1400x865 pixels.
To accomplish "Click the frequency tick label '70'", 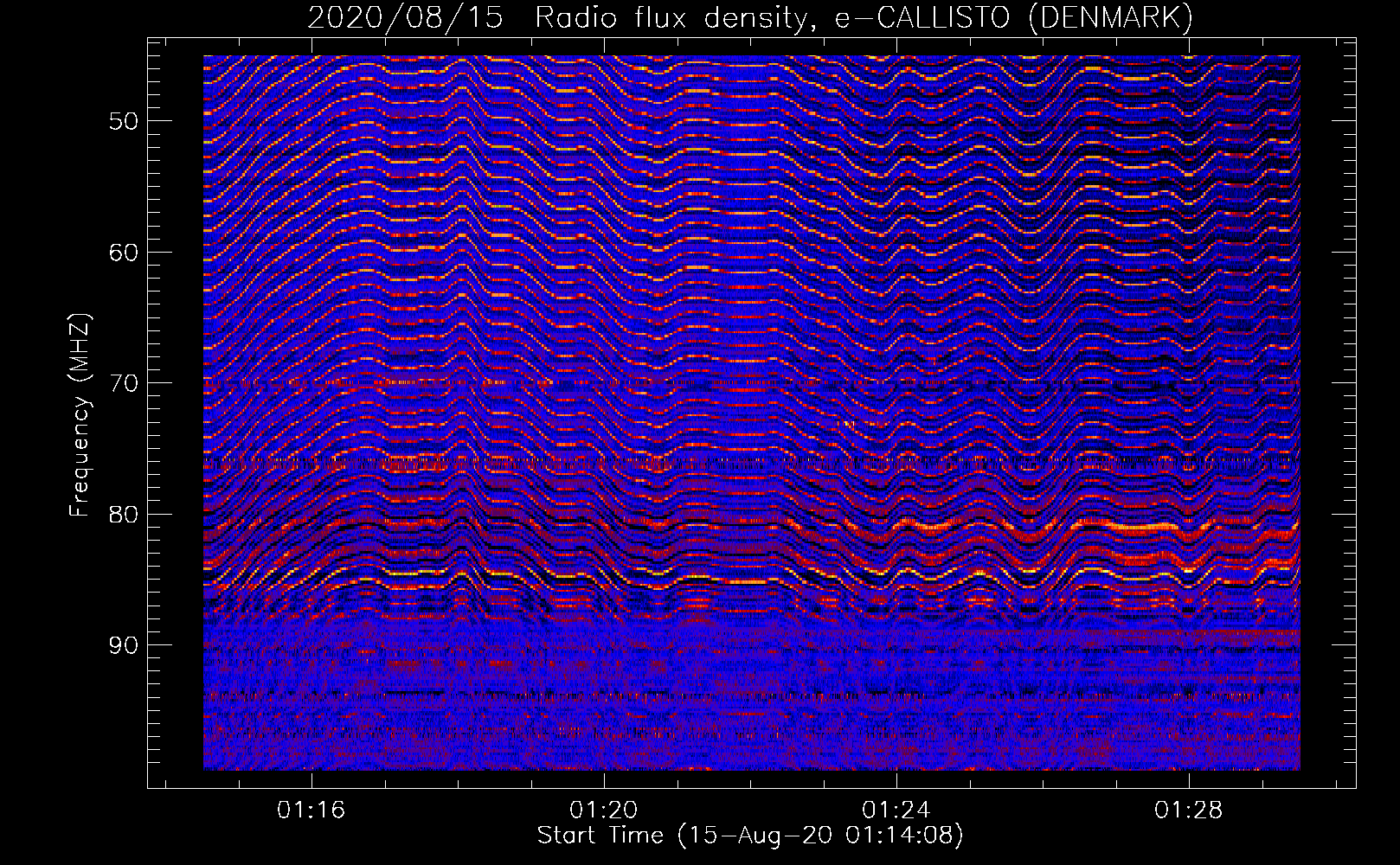I will [124, 383].
